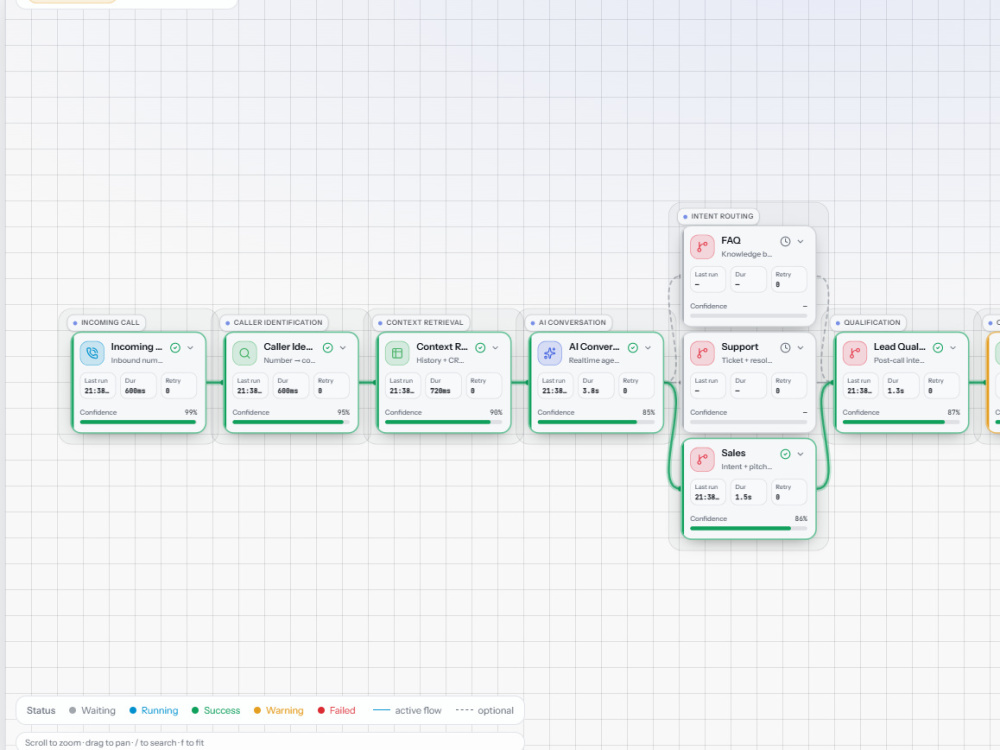
Task: Click the Support branch icon
Action: coord(702,353)
